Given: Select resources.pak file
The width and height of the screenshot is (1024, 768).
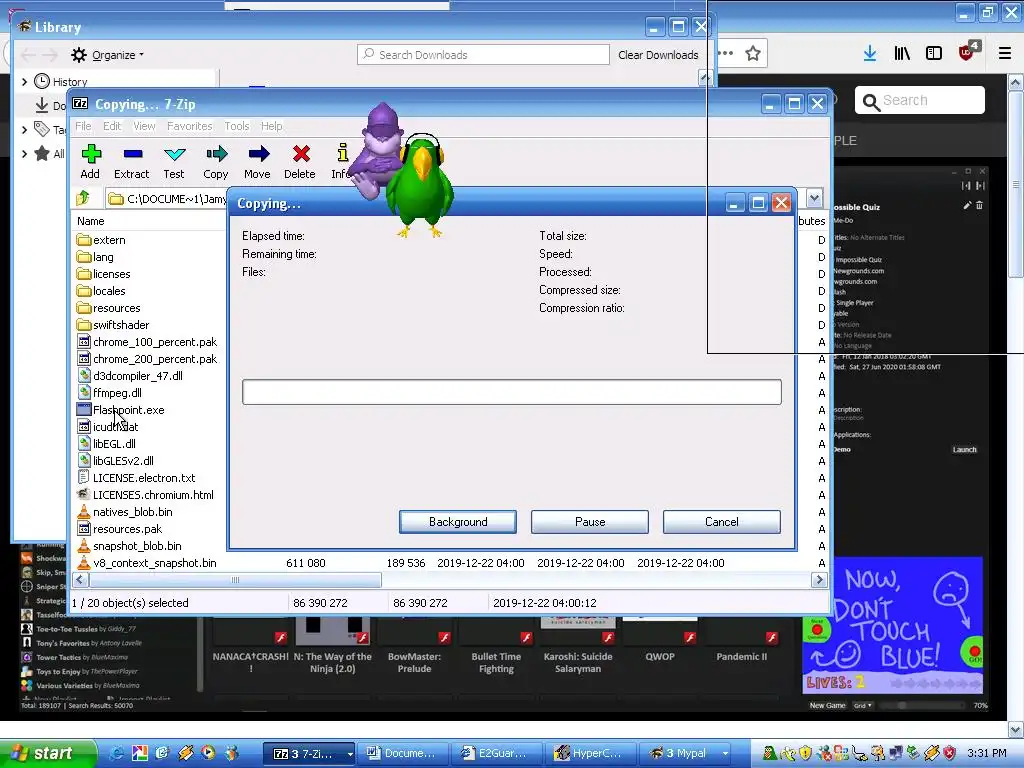Looking at the screenshot, I should (120, 528).
